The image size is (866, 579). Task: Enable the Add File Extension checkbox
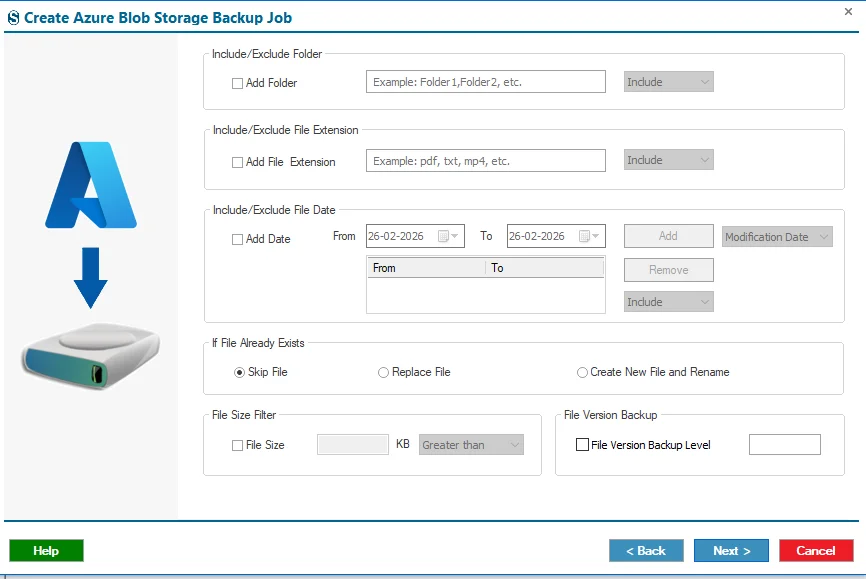pyautogui.click(x=237, y=162)
